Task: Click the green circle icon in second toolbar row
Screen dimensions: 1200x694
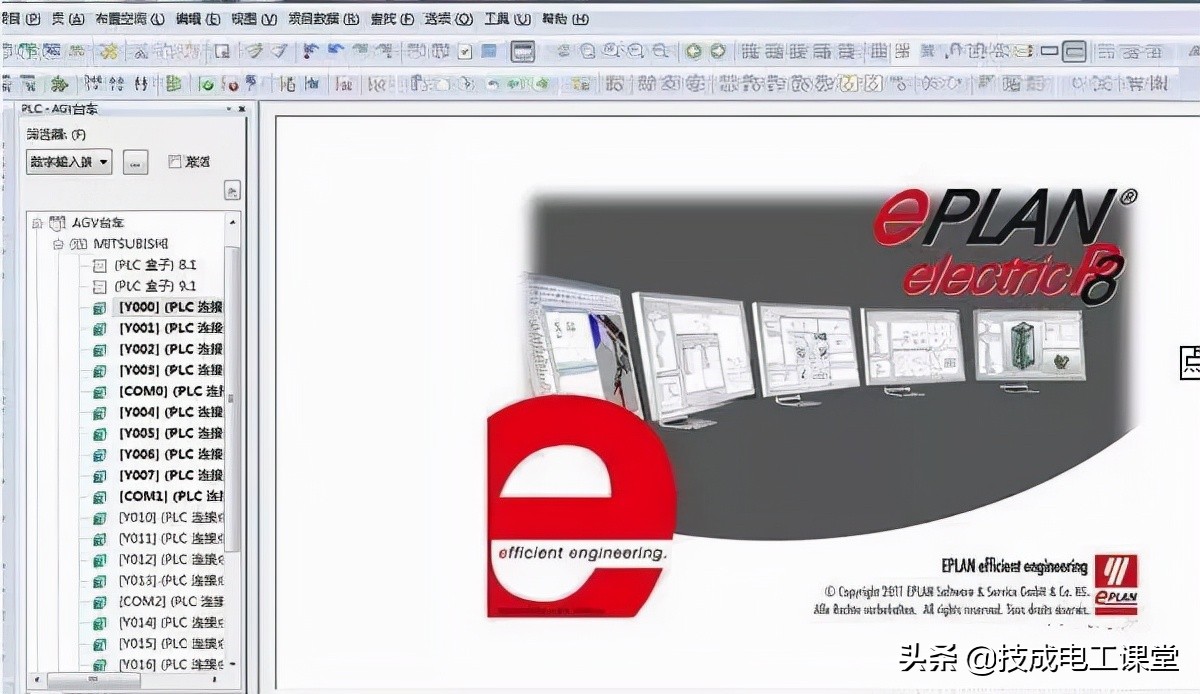Action: click(x=206, y=85)
